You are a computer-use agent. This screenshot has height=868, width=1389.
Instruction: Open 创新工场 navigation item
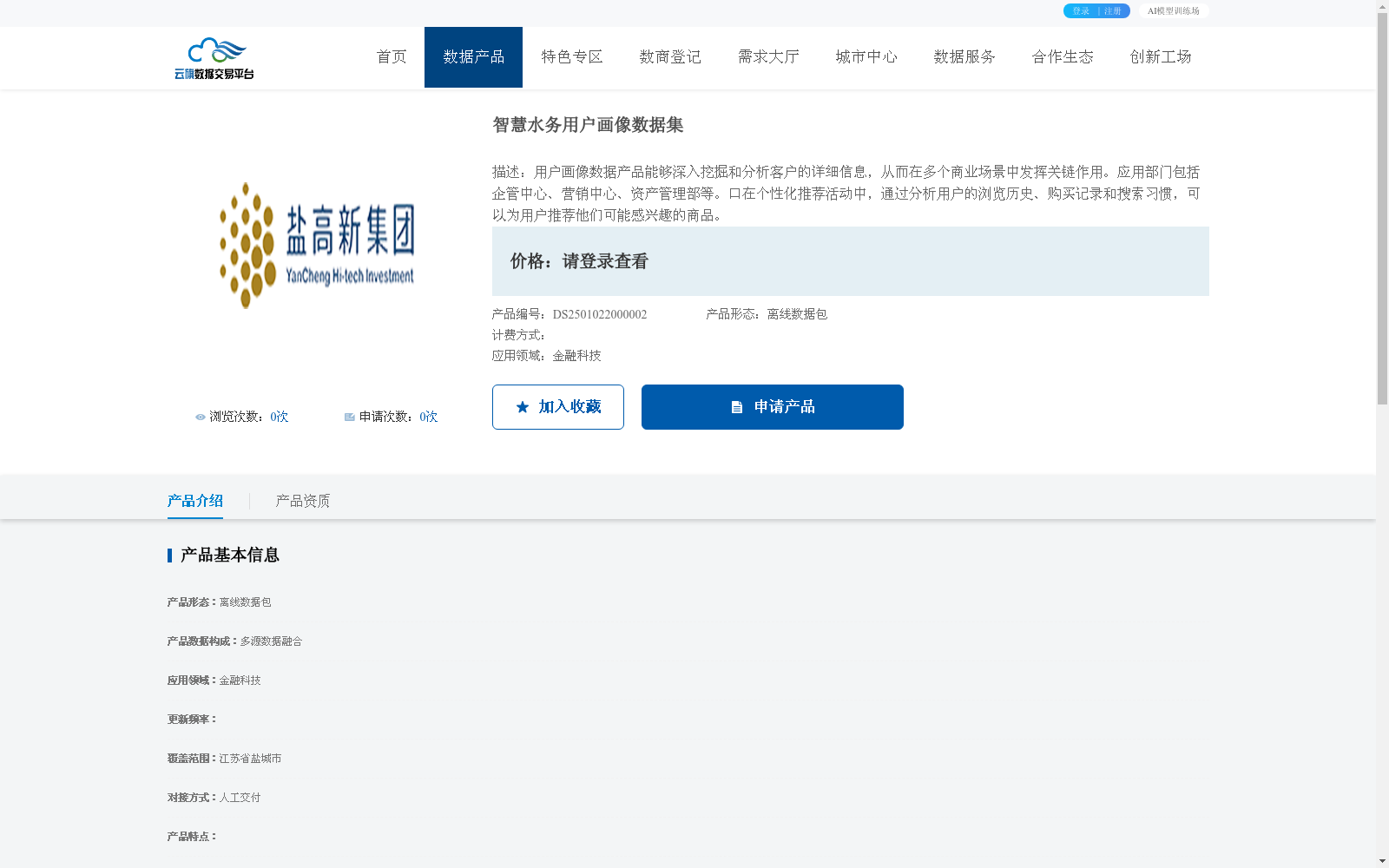[1161, 57]
